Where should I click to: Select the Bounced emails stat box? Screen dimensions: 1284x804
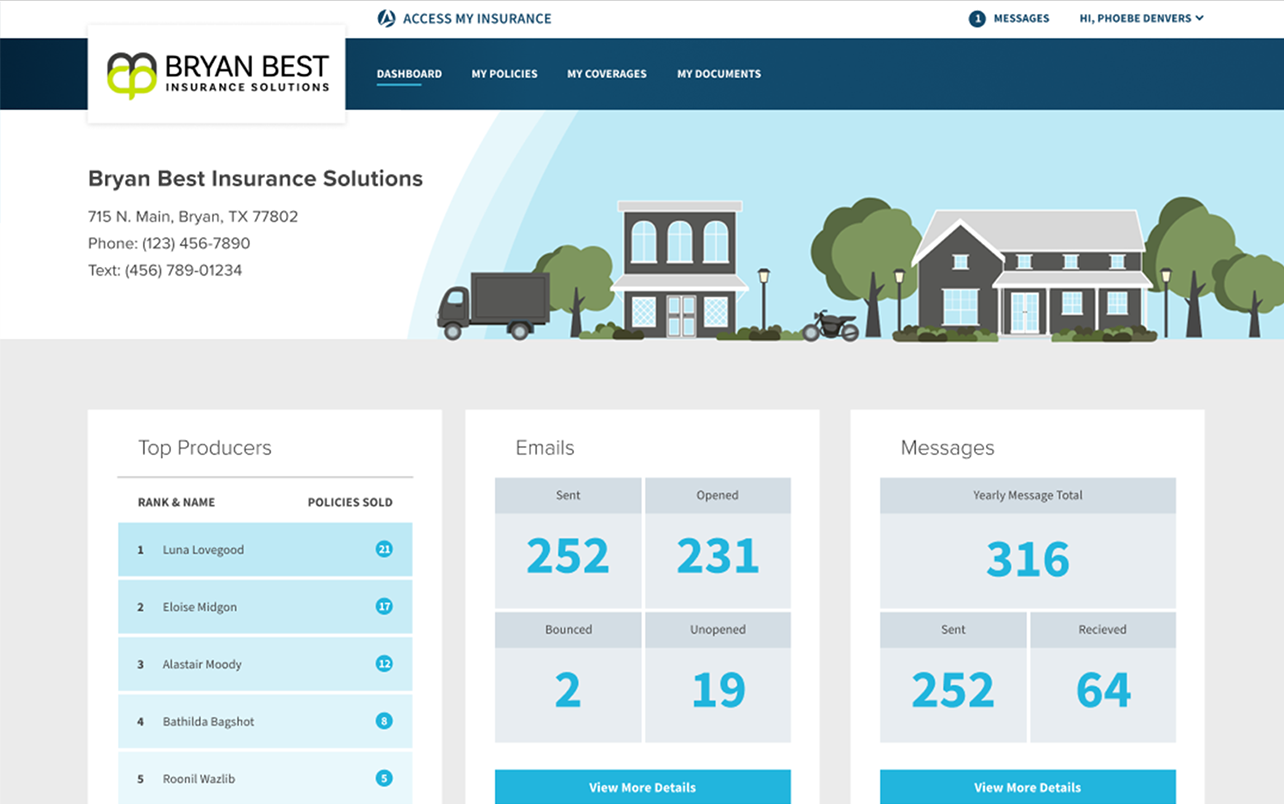coord(567,677)
